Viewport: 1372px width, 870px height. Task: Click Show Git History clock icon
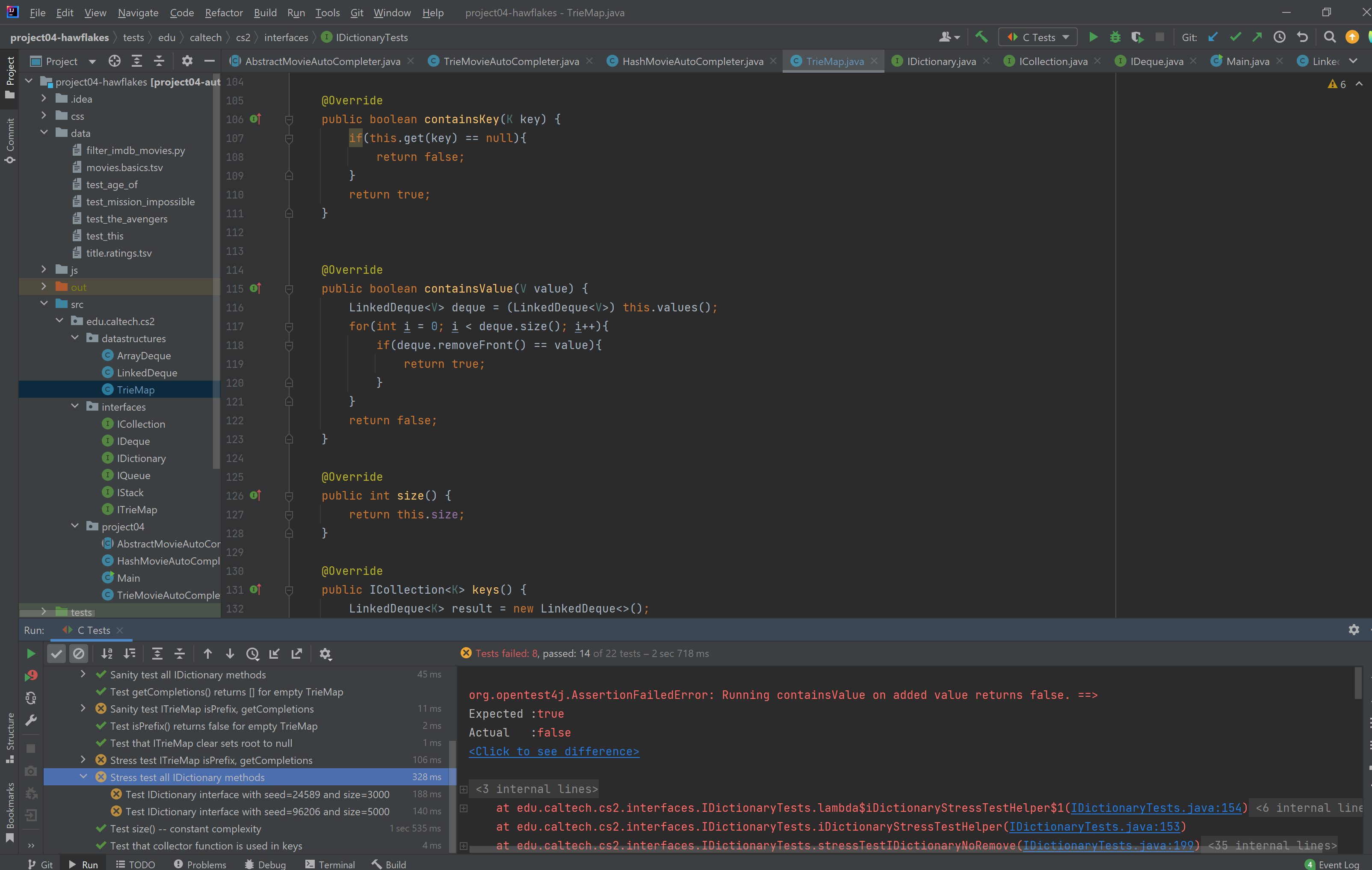coord(1280,37)
